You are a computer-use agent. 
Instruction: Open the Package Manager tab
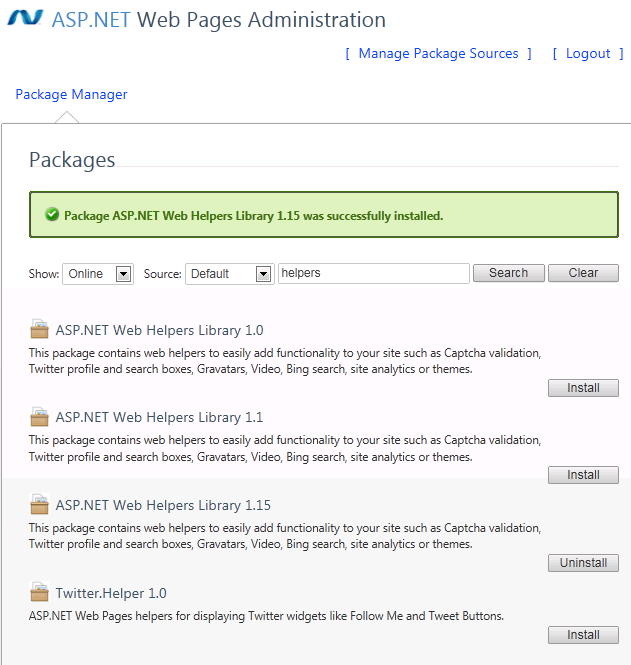71,94
